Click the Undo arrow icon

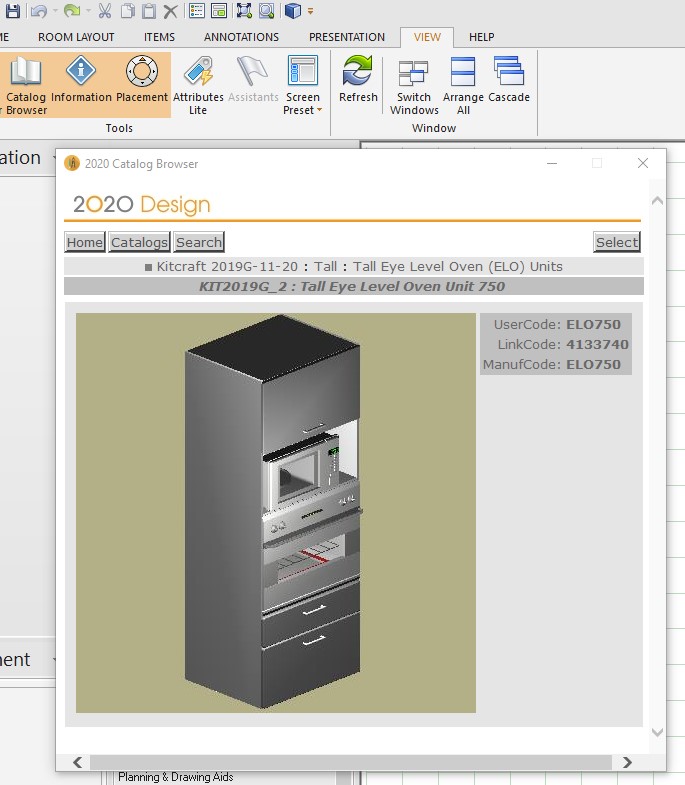tap(39, 11)
